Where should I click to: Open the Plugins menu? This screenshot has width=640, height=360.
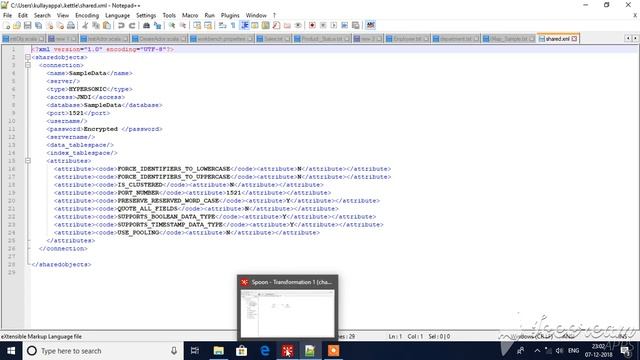[x=230, y=15]
